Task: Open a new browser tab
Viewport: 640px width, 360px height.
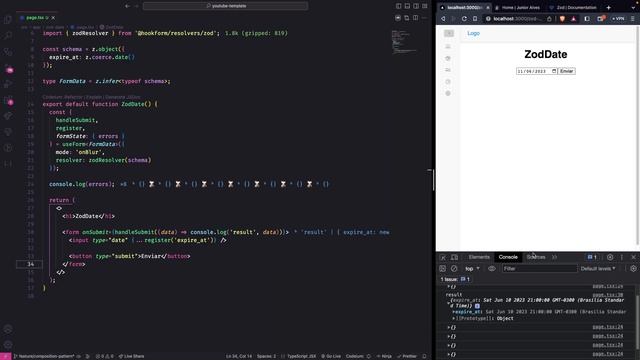Action: pos(609,8)
